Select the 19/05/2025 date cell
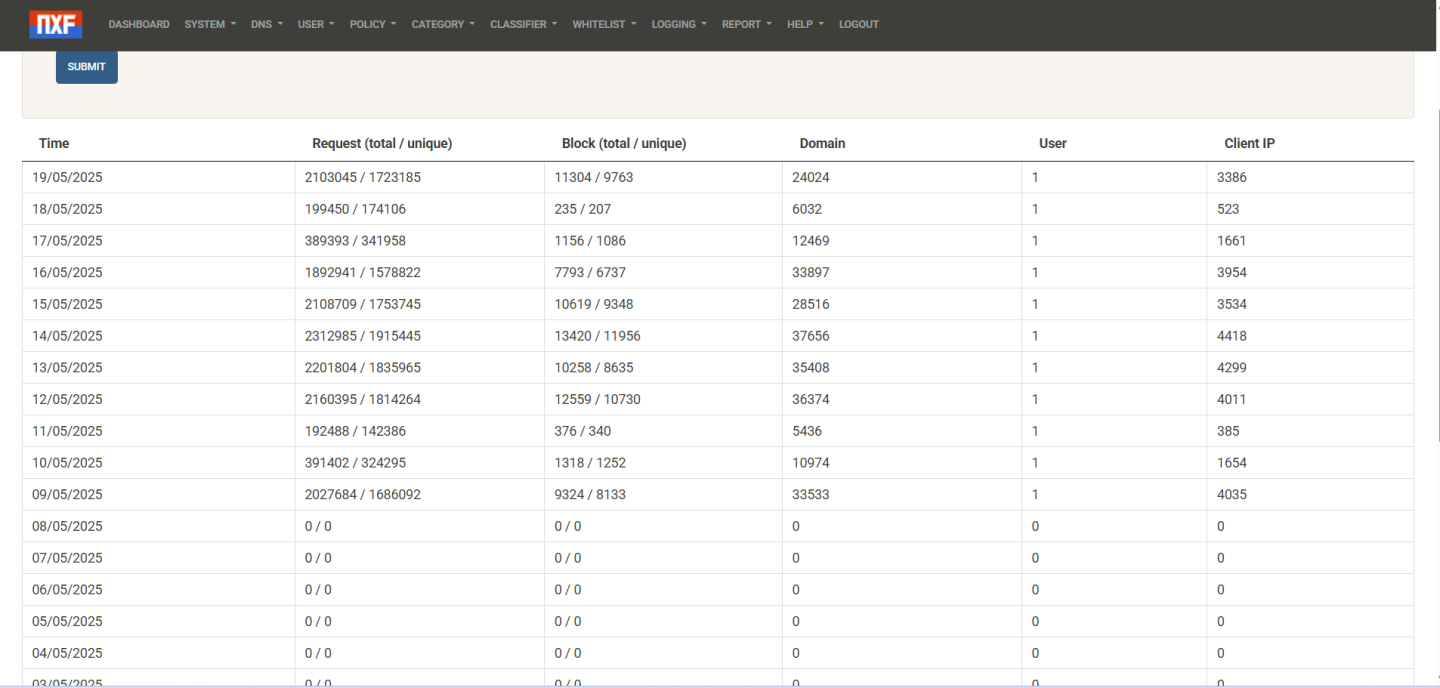 click(x=67, y=177)
